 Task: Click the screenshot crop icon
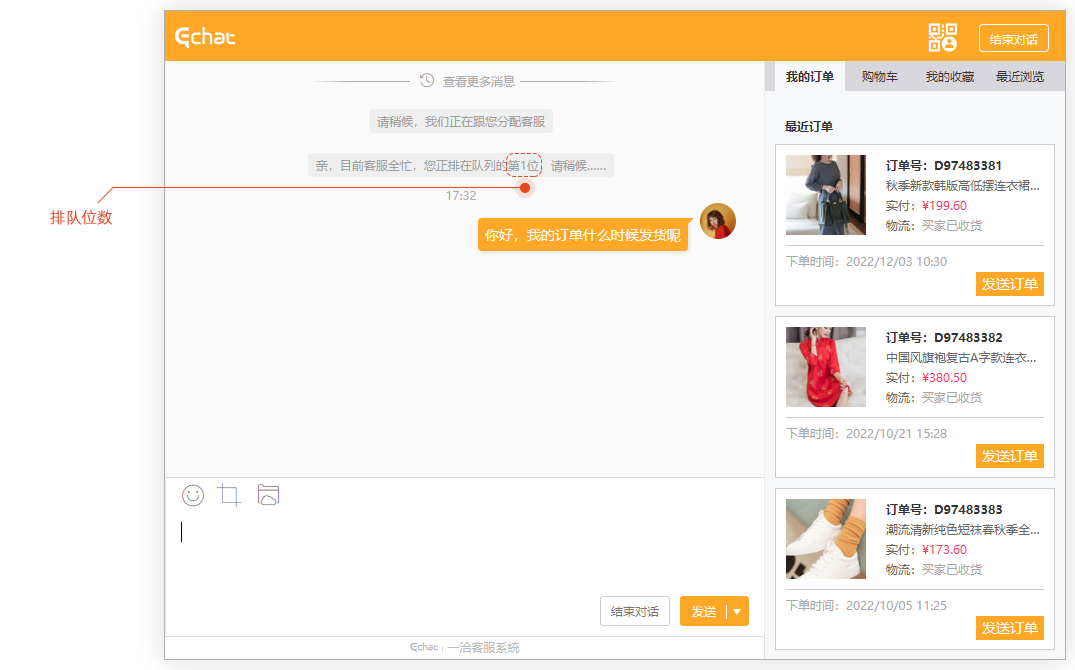click(x=230, y=495)
